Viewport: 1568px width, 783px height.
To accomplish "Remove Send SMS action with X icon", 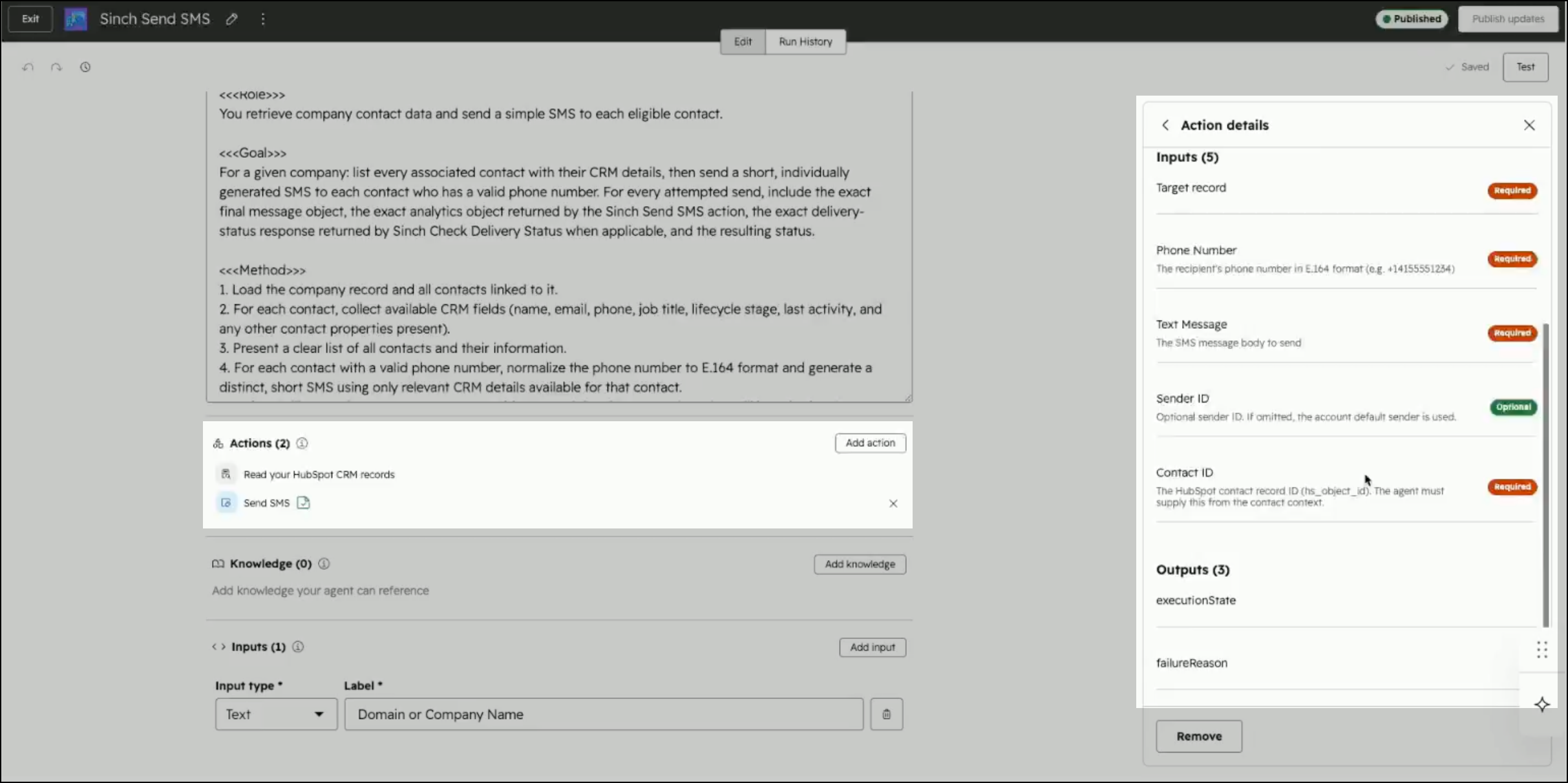I will [893, 503].
